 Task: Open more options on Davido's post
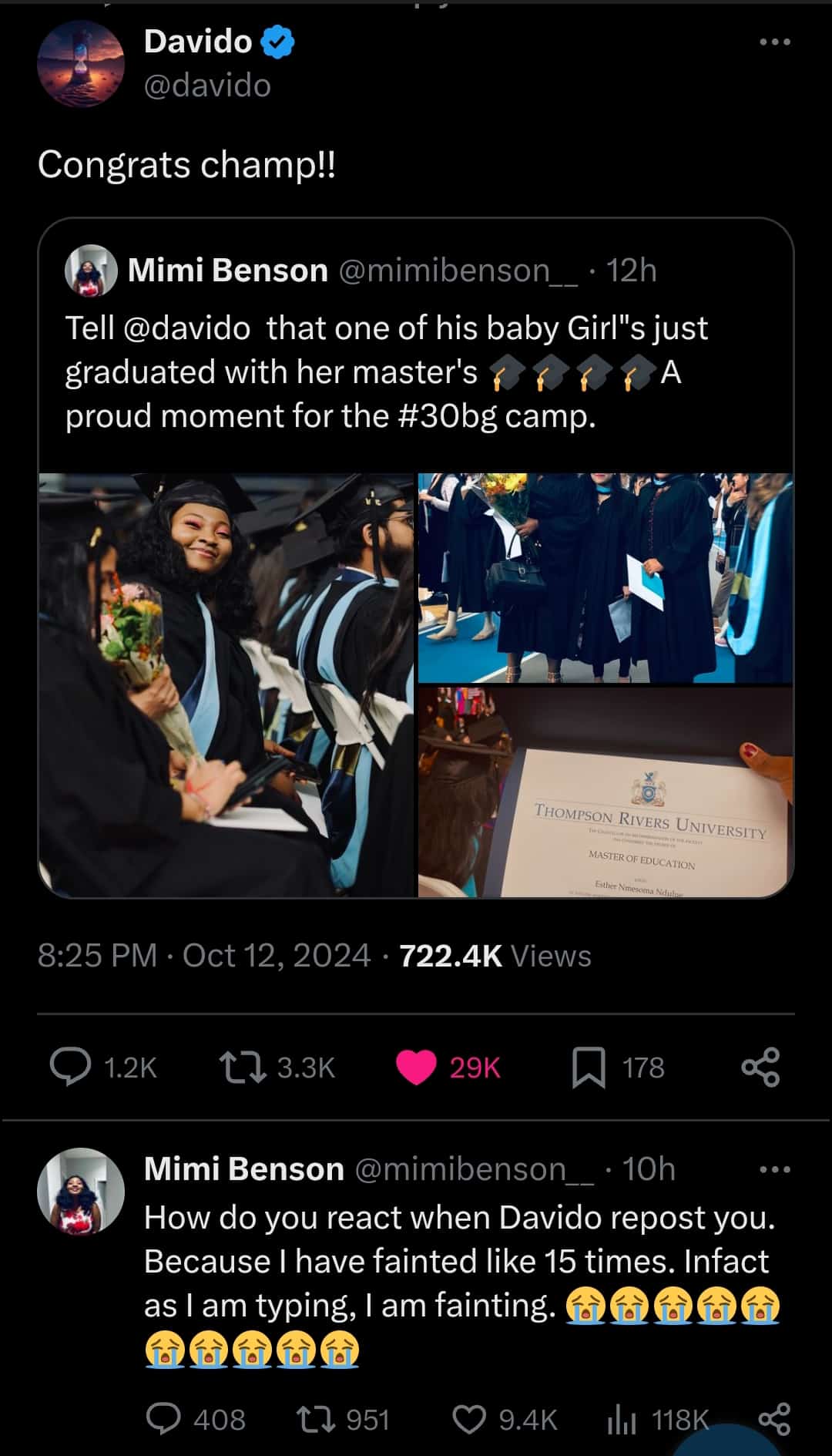tap(774, 42)
